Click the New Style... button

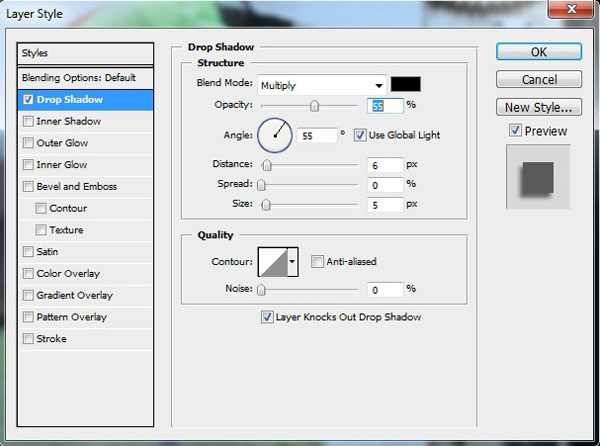pyautogui.click(x=539, y=107)
